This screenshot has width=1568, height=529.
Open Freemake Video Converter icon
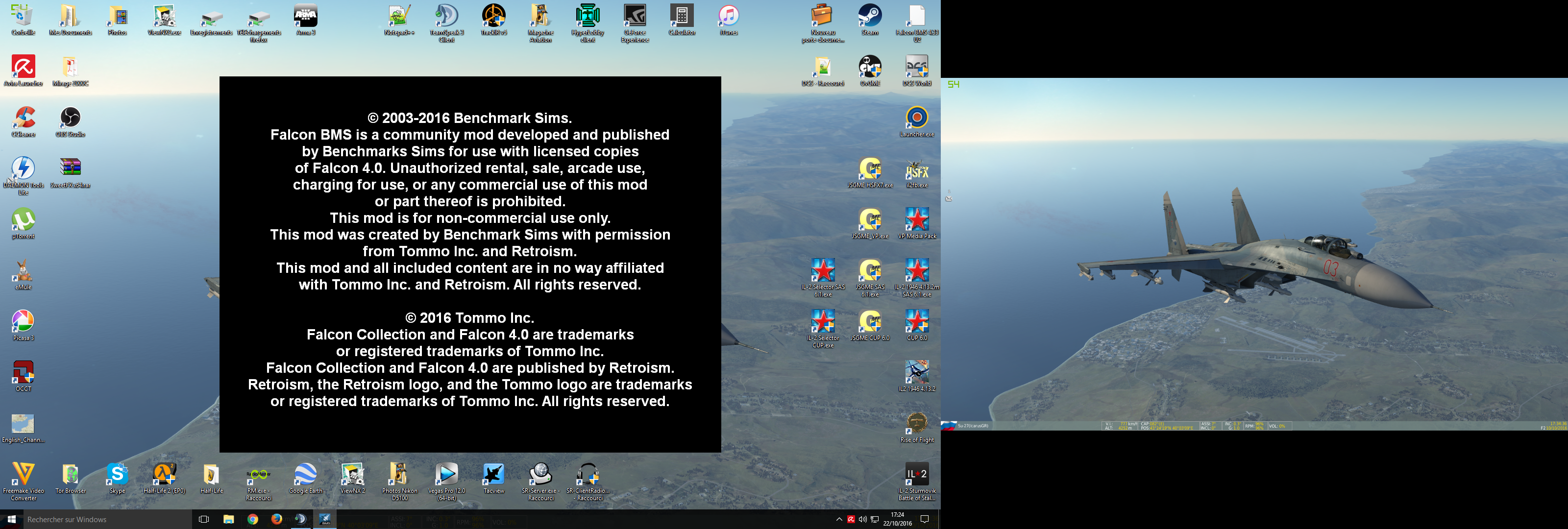[23, 481]
